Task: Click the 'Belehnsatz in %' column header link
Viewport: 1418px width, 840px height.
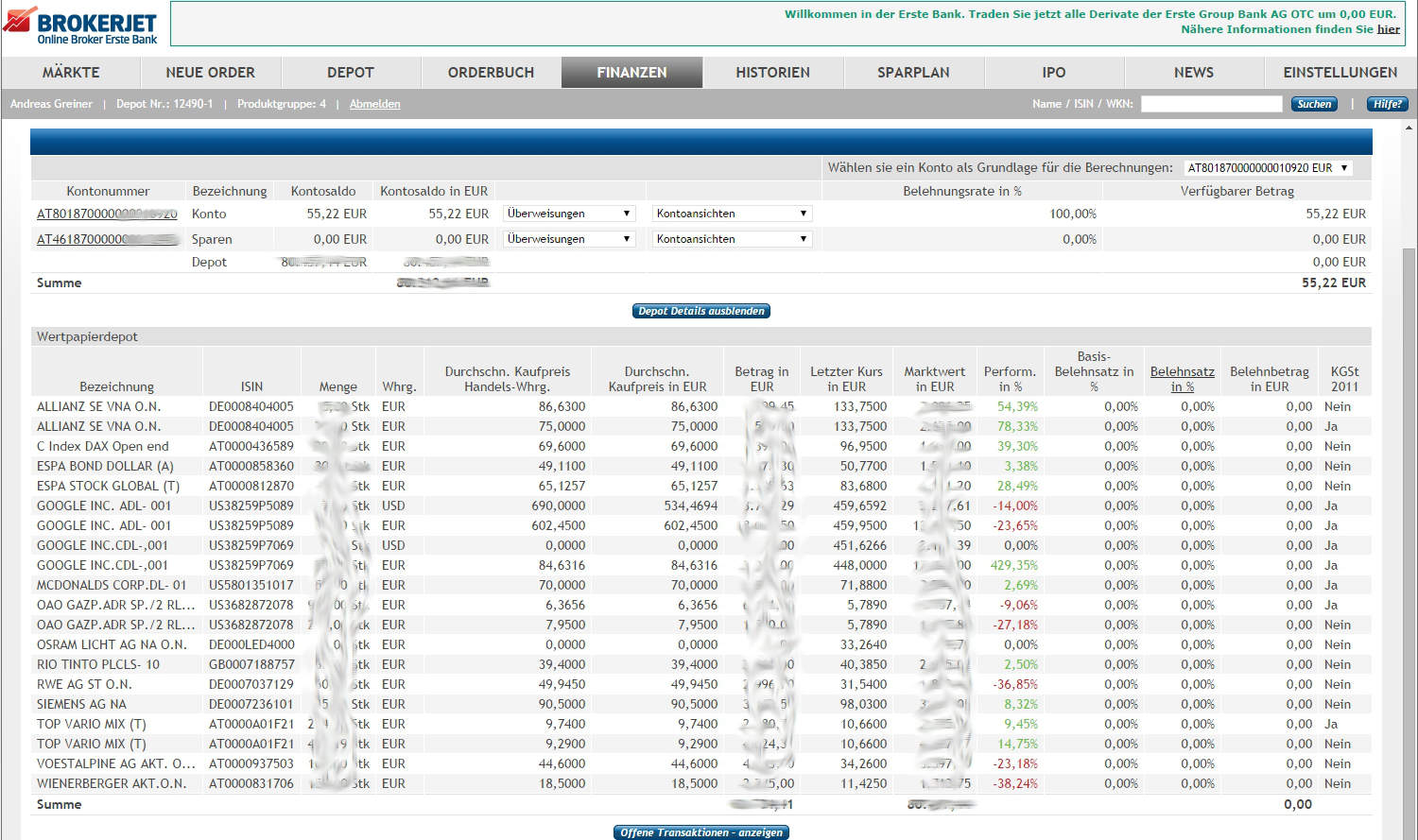Action: pyautogui.click(x=1182, y=379)
